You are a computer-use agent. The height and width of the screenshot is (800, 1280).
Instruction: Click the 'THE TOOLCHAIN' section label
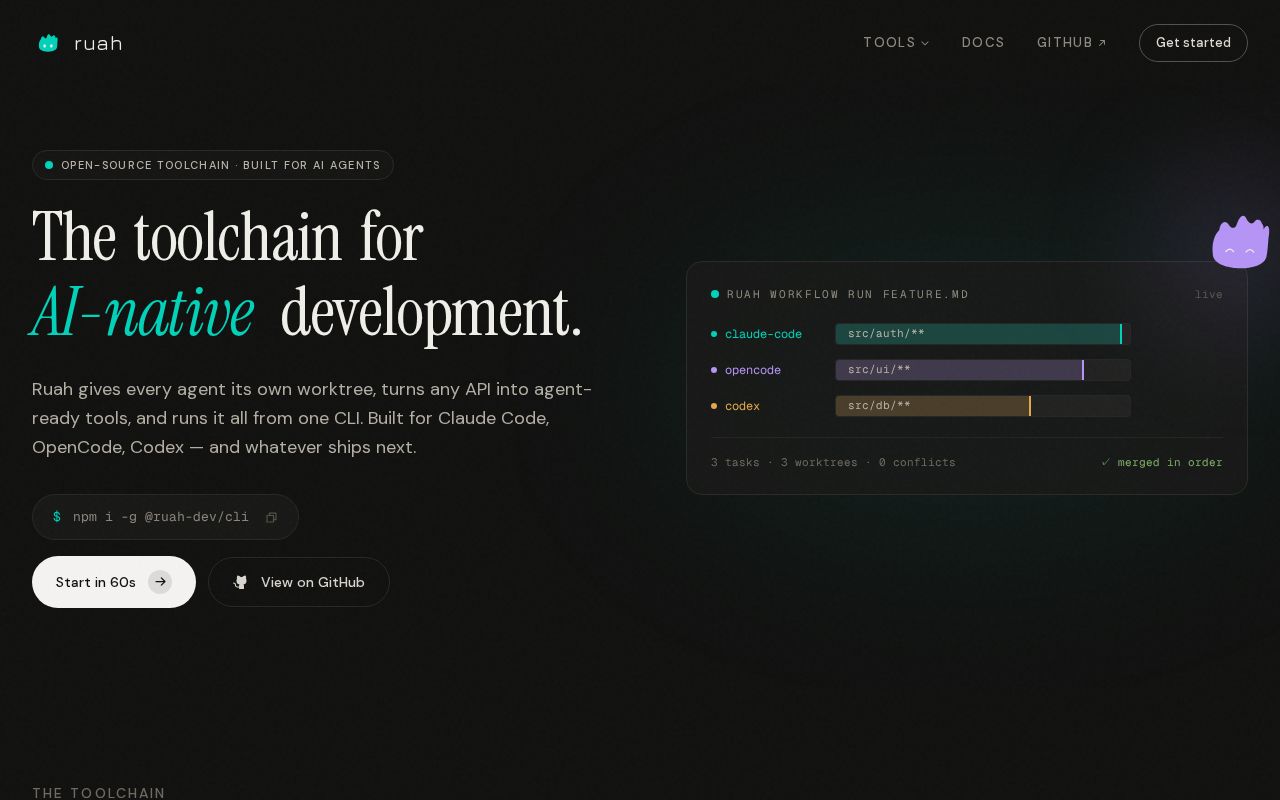pos(98,793)
